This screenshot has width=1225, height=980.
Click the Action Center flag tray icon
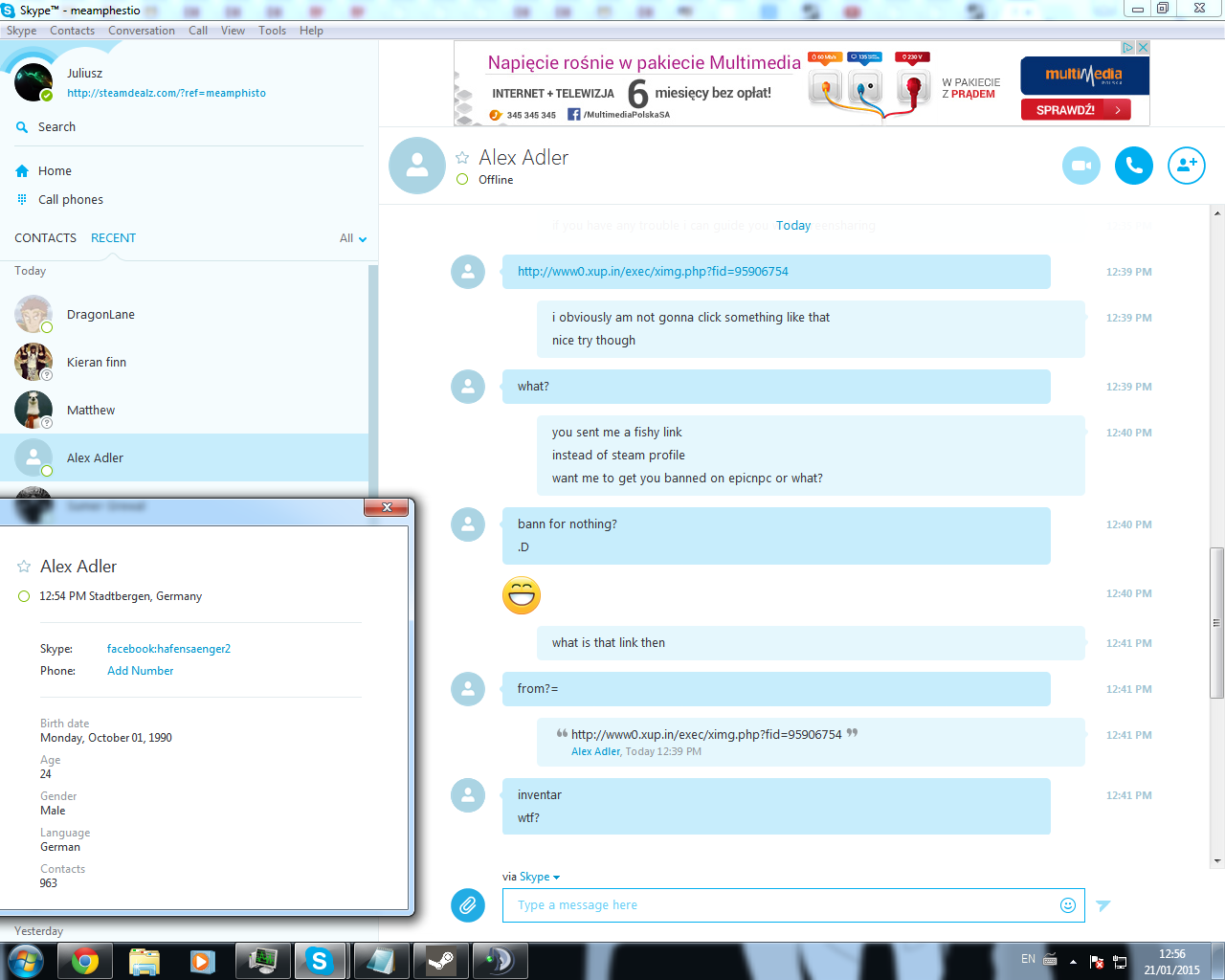click(x=1097, y=962)
